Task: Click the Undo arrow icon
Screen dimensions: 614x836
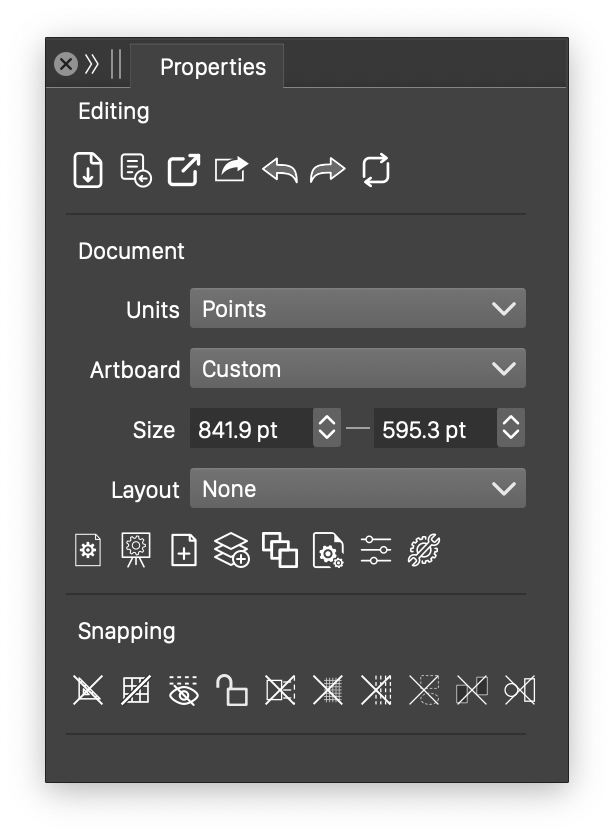Action: coord(280,170)
